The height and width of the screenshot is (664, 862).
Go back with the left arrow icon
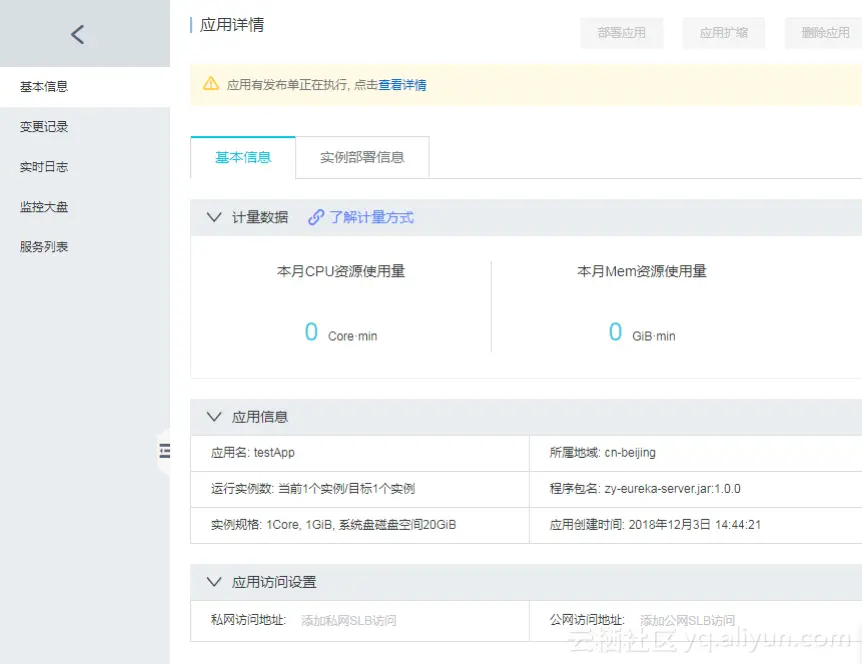tap(78, 35)
